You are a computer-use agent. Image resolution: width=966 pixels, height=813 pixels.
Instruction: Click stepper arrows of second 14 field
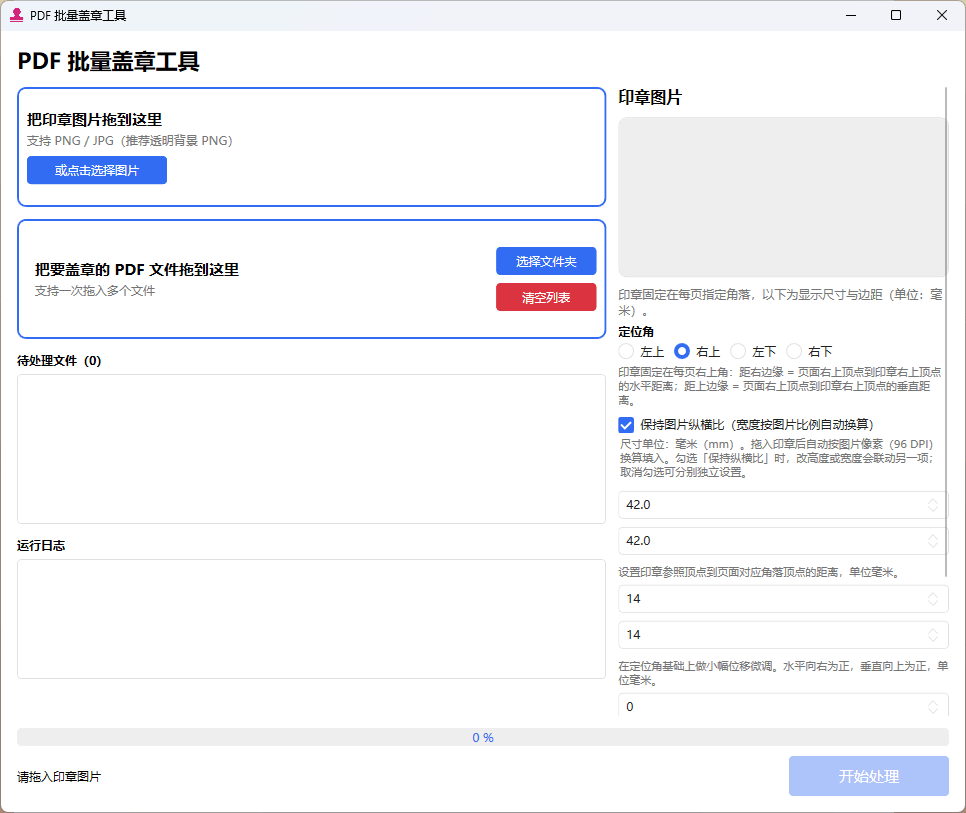click(x=933, y=634)
